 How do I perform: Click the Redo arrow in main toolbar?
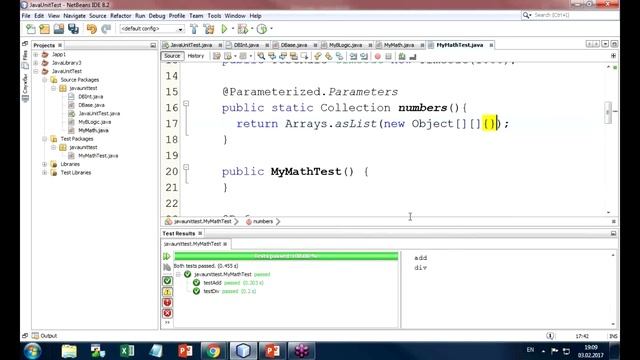click(x=106, y=29)
